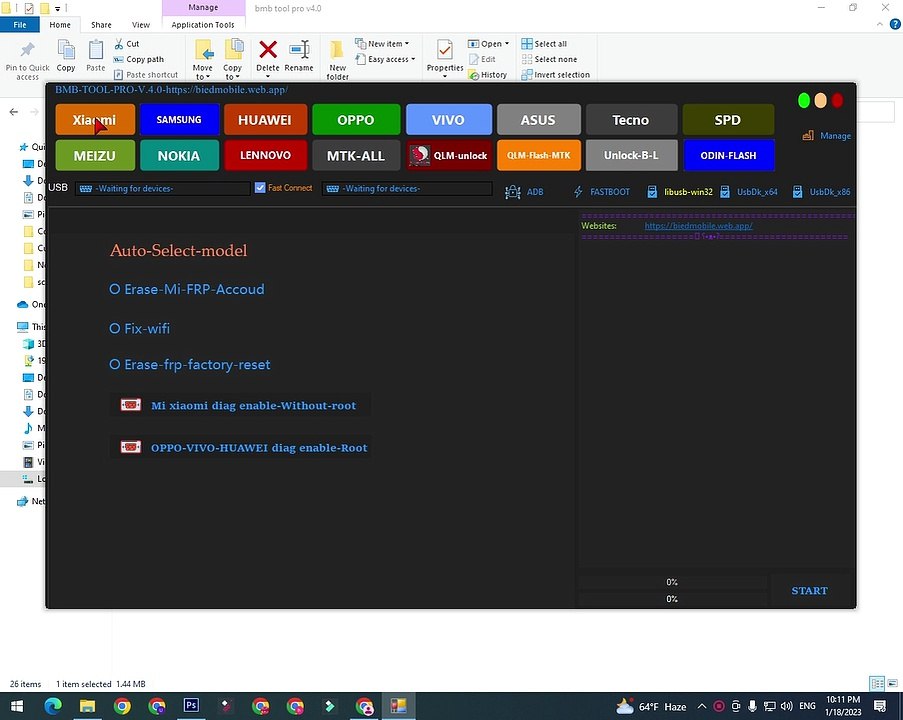Select the Unlock-B-L section
Image resolution: width=903 pixels, height=720 pixels.
pos(631,155)
